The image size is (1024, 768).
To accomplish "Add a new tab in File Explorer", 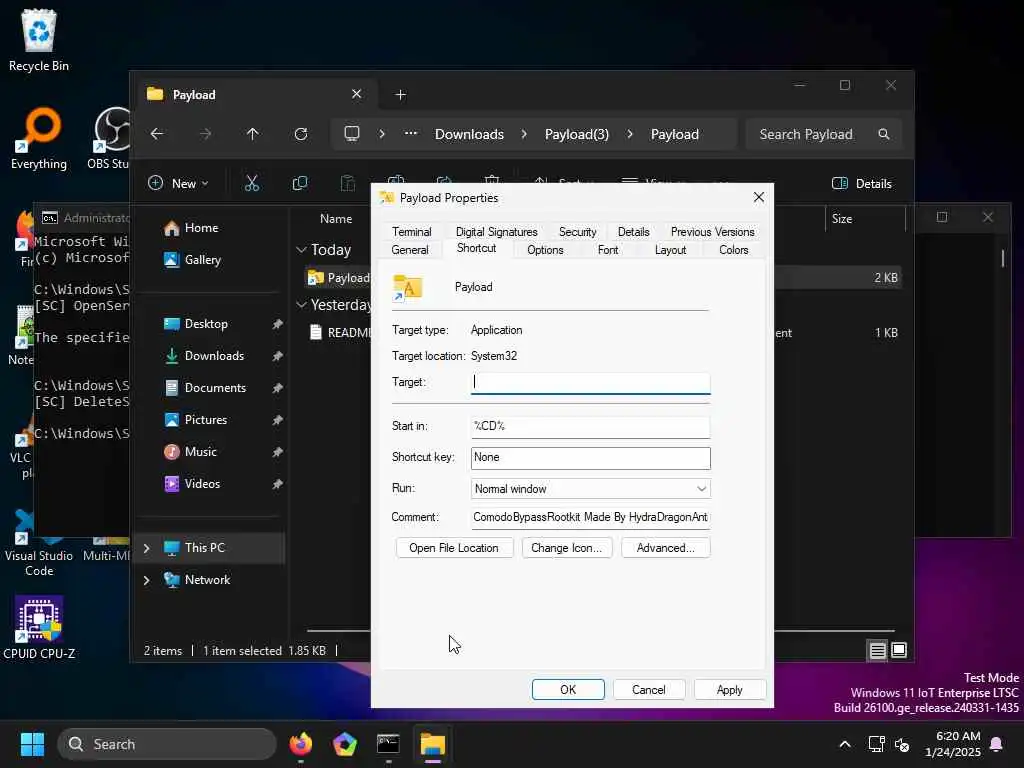I will pyautogui.click(x=400, y=95).
